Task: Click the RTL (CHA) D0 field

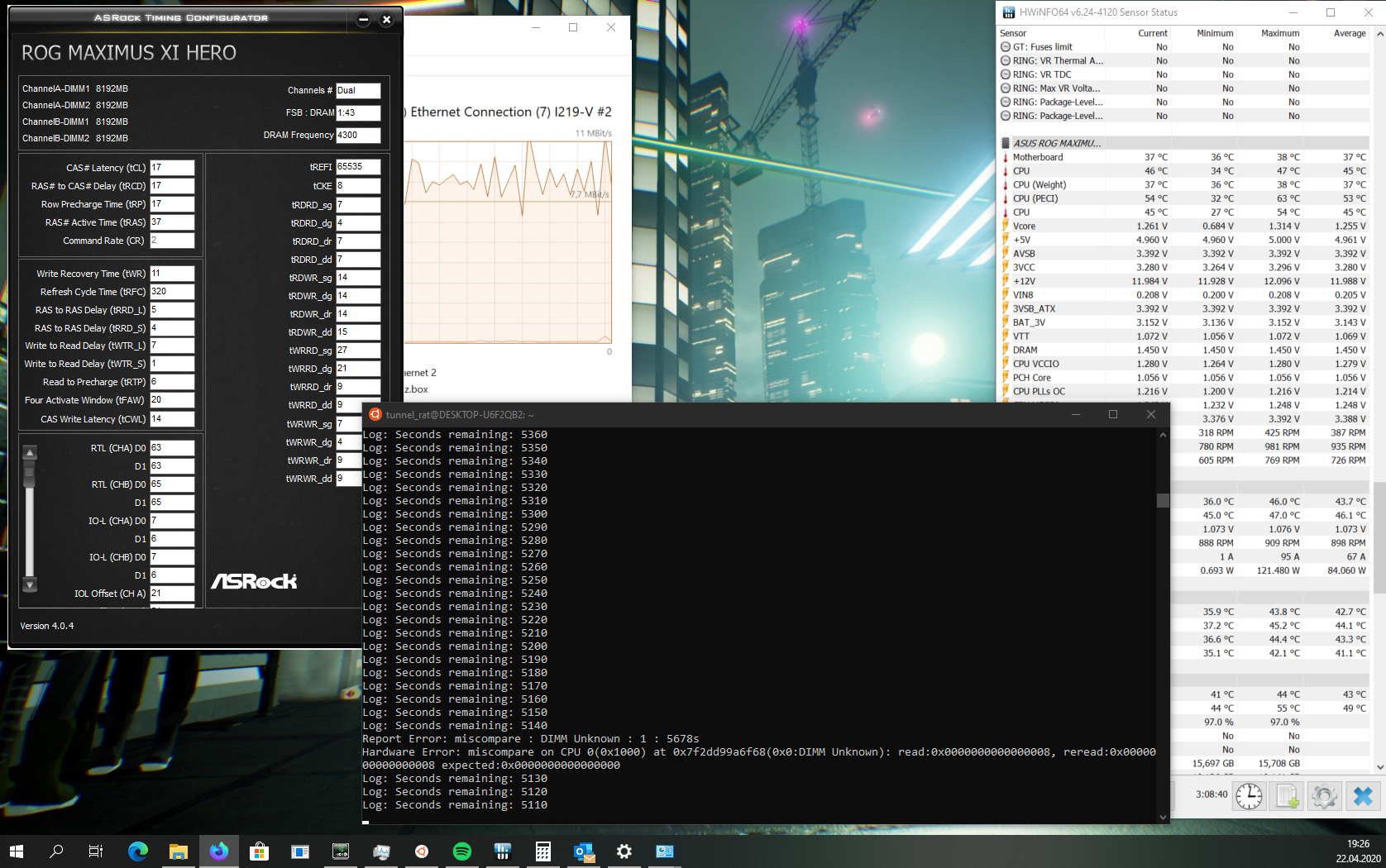Action: (x=172, y=448)
